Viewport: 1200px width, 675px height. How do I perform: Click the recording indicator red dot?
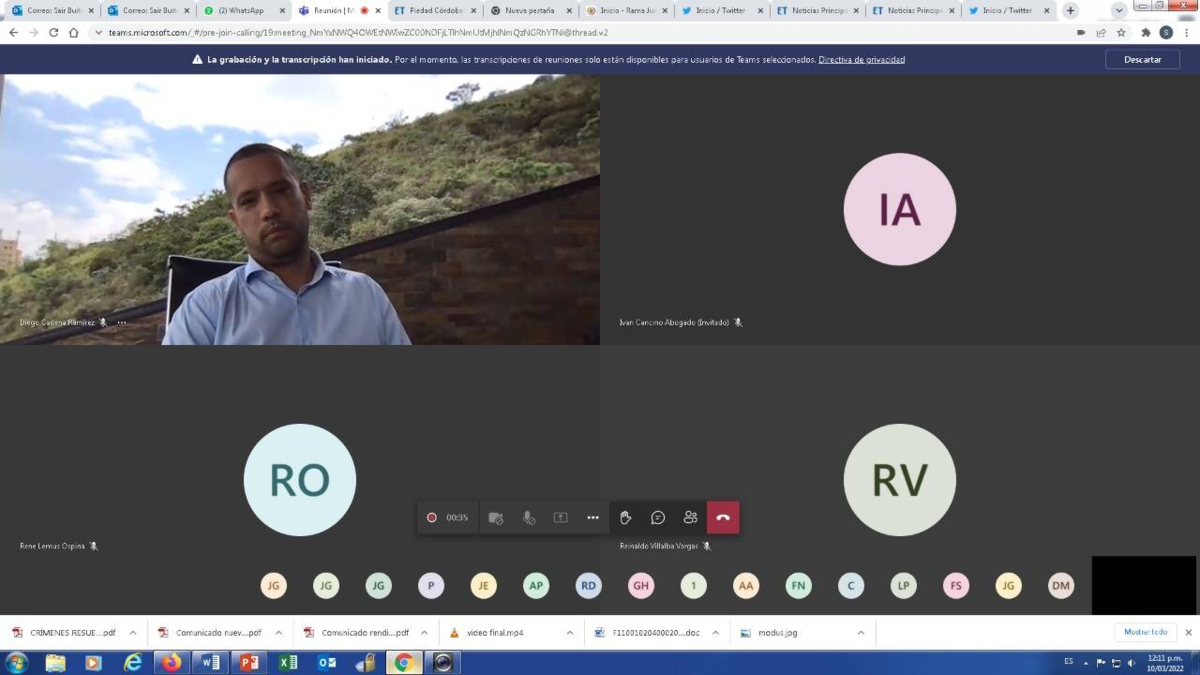pyautogui.click(x=432, y=518)
